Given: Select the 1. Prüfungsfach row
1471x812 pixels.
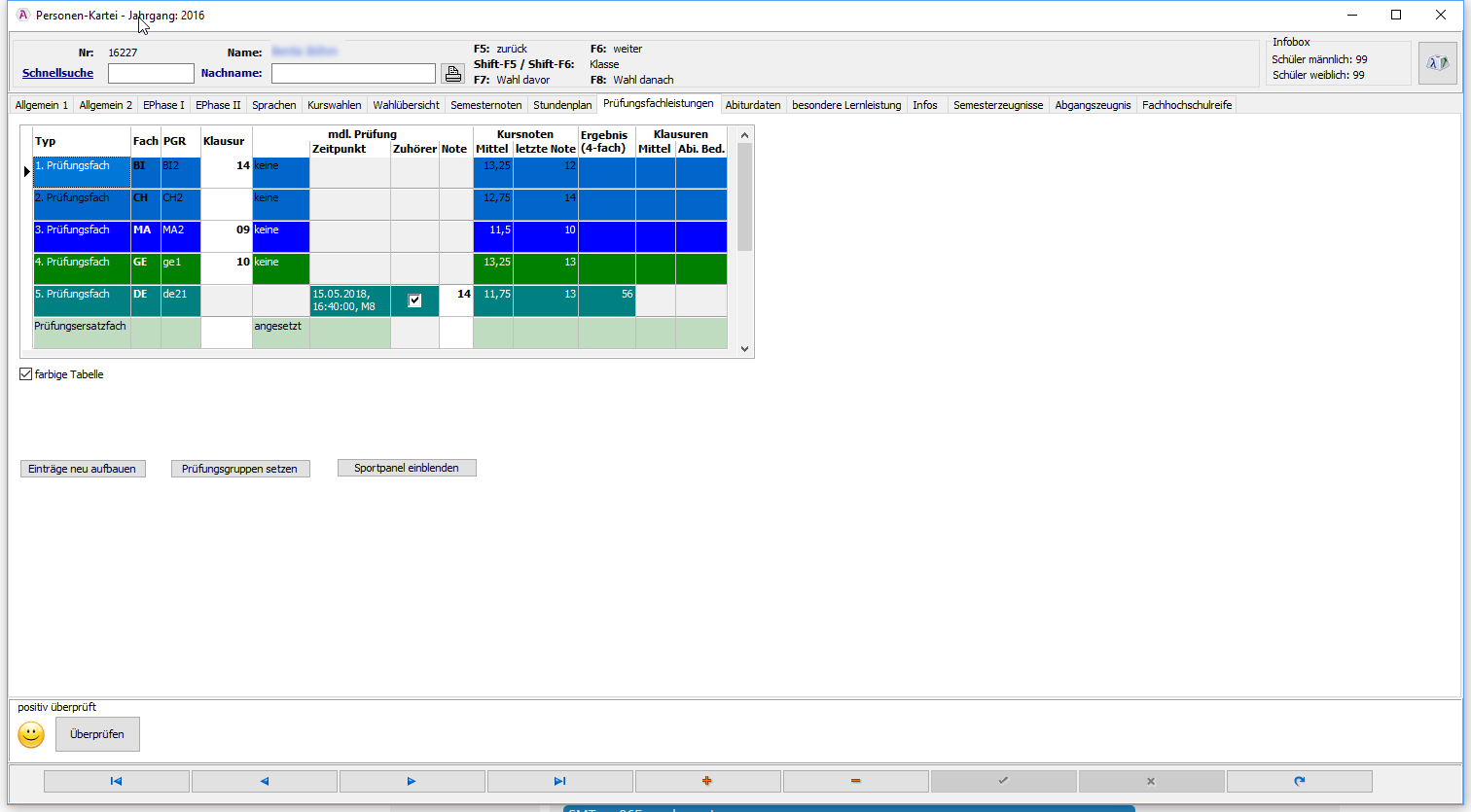Looking at the screenshot, I should [x=379, y=172].
